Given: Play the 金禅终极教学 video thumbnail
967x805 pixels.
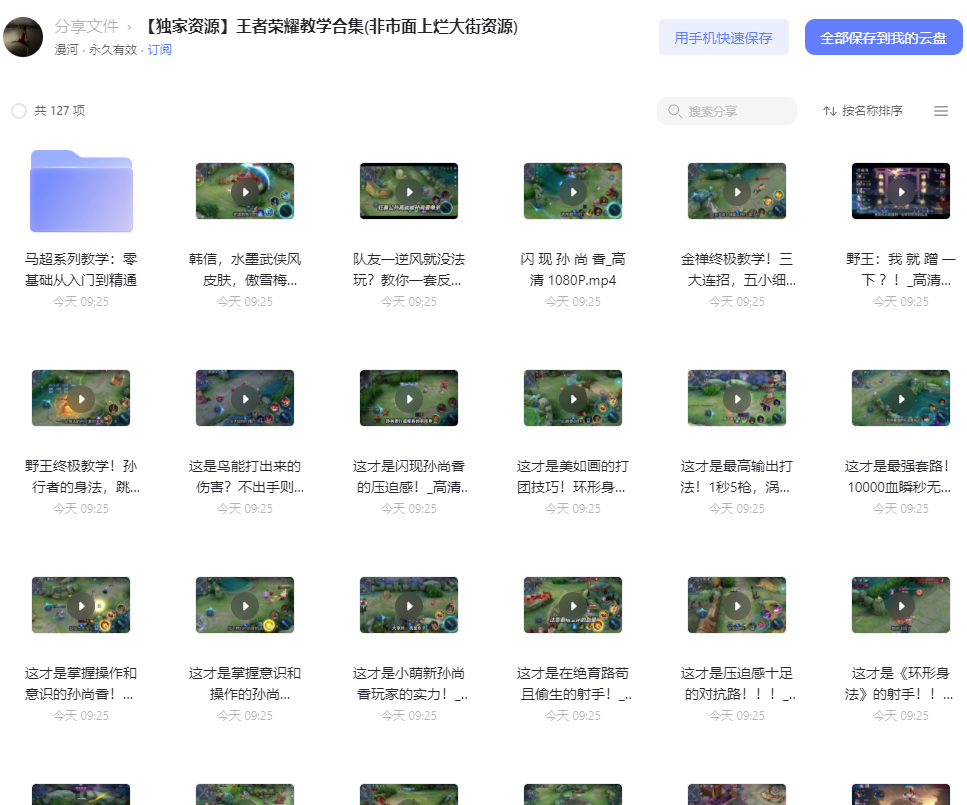Looking at the screenshot, I should point(737,191).
